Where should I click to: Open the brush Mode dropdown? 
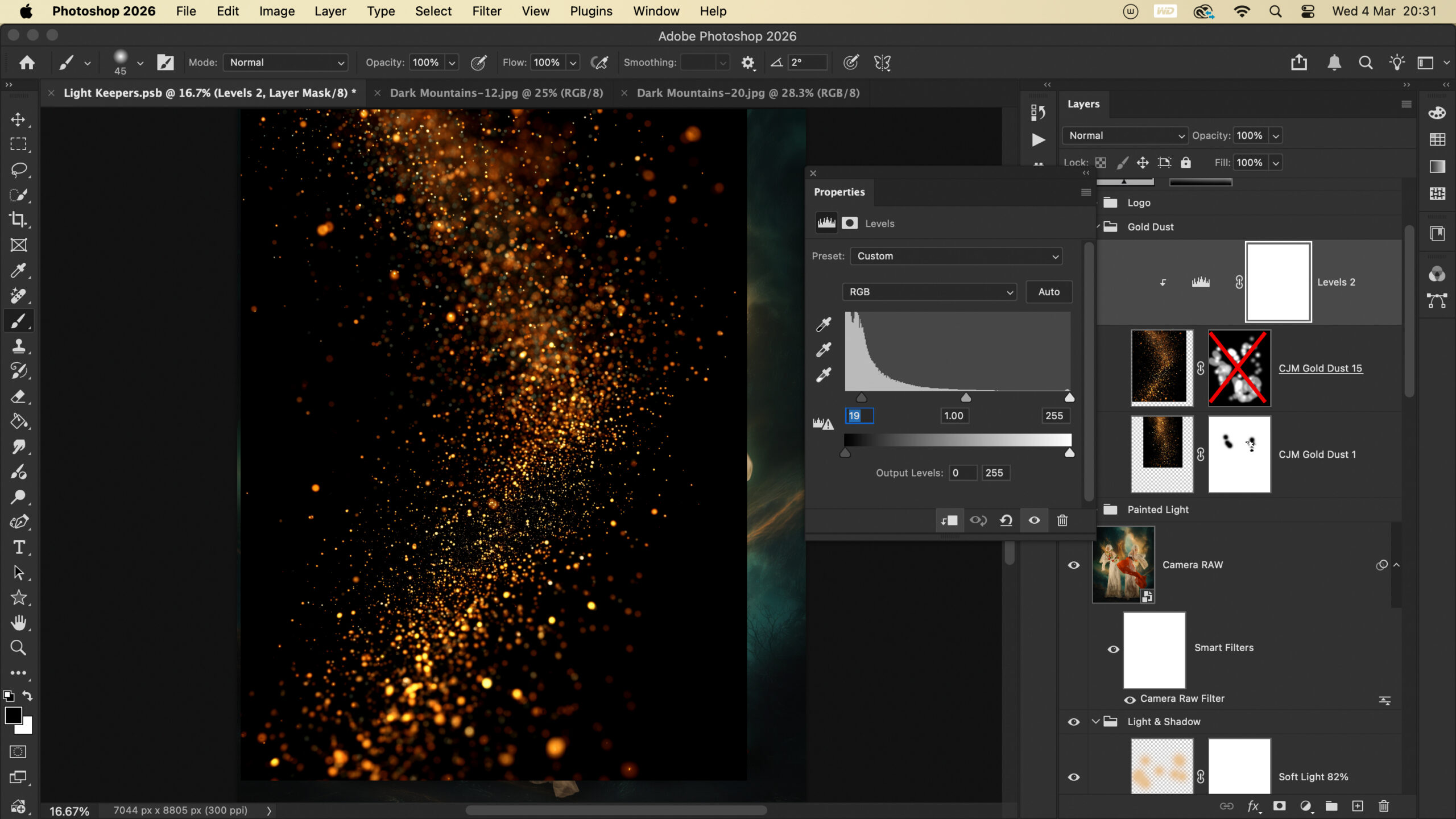click(286, 63)
